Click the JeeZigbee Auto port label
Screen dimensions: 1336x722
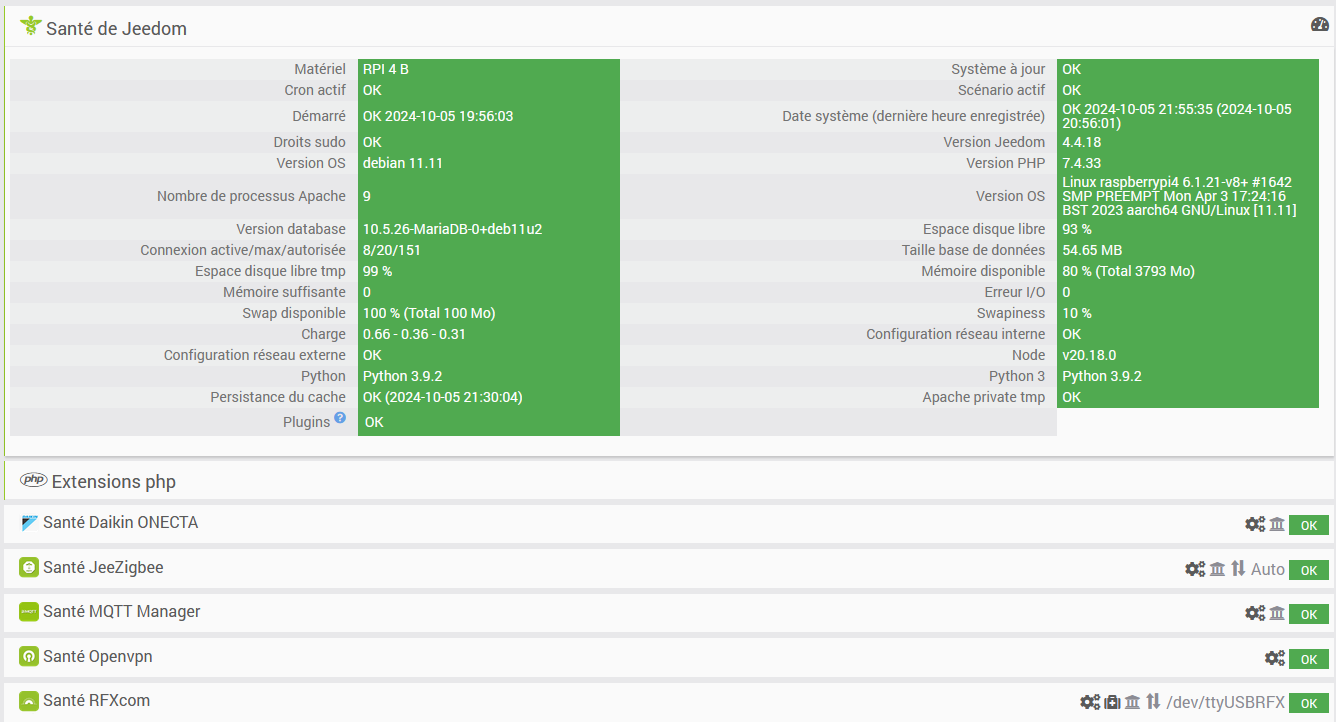(1268, 569)
